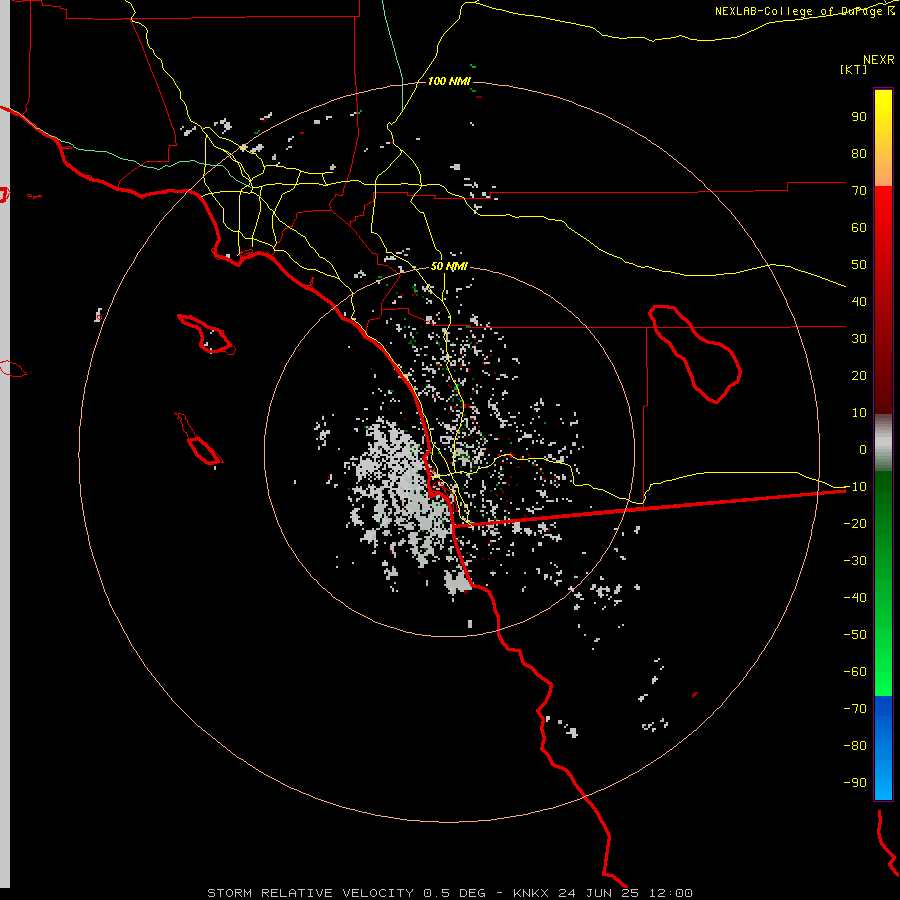
Task: Click the -40 knot scale label
Action: coord(855,598)
